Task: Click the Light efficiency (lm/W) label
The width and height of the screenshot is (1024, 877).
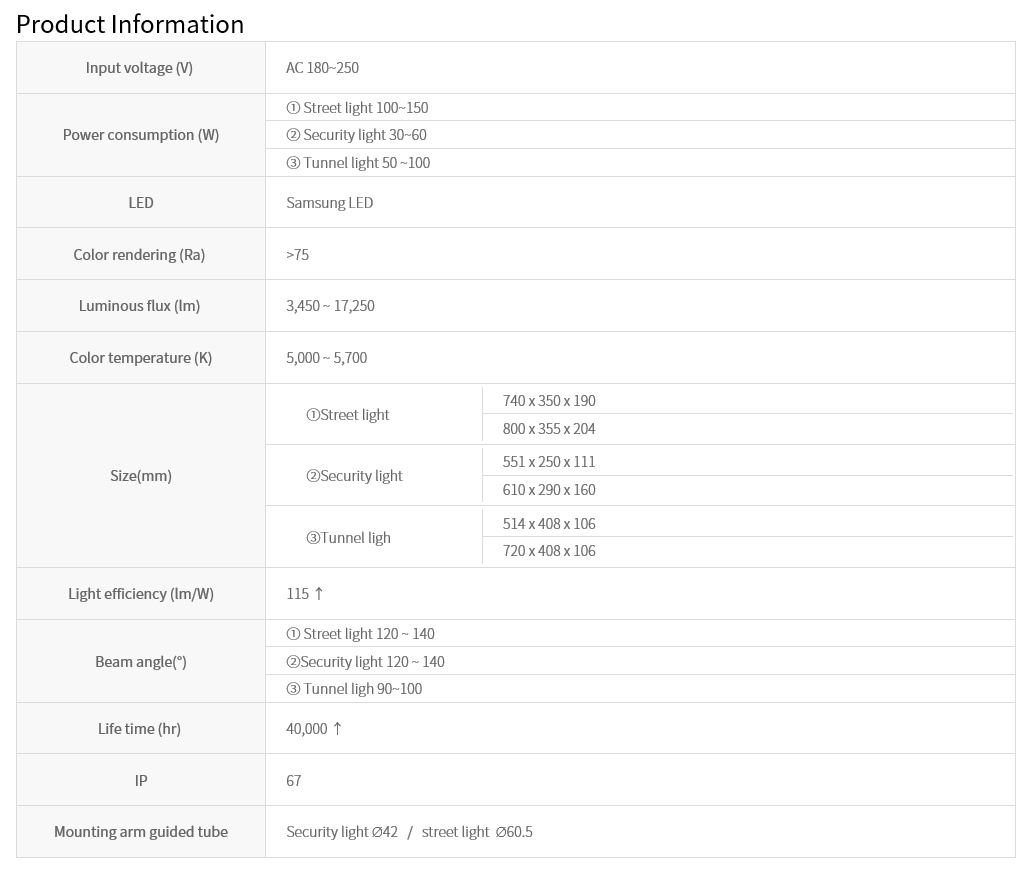Action: pos(140,594)
